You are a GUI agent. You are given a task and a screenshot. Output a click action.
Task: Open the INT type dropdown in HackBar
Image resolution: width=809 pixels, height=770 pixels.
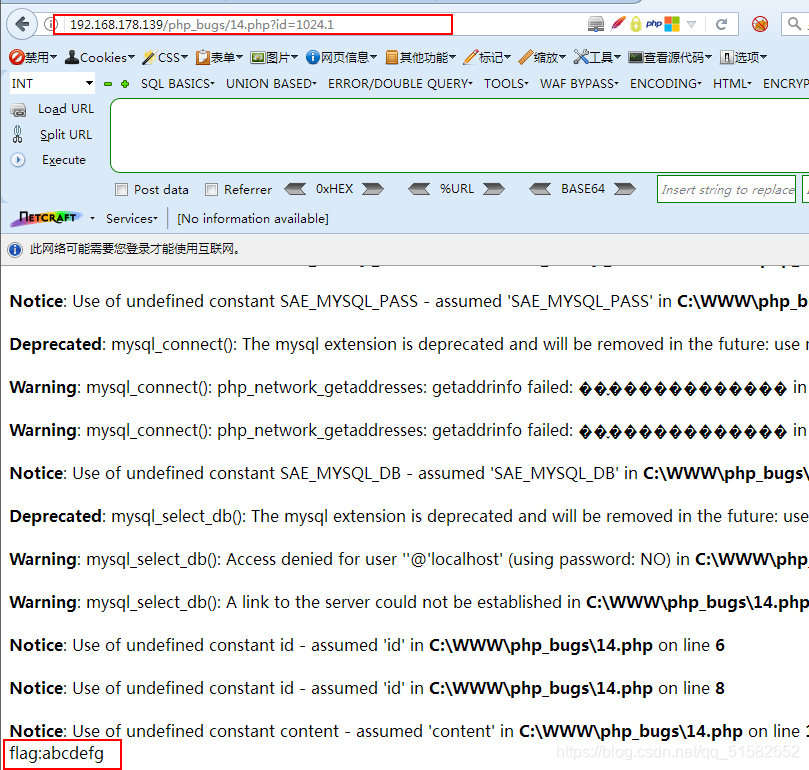[52, 84]
